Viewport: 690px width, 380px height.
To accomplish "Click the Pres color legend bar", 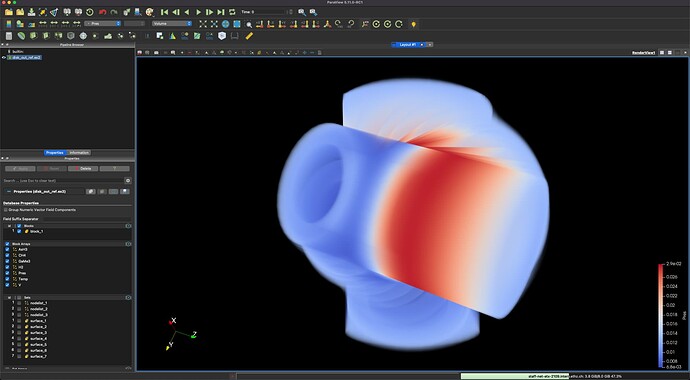I will click(661, 315).
